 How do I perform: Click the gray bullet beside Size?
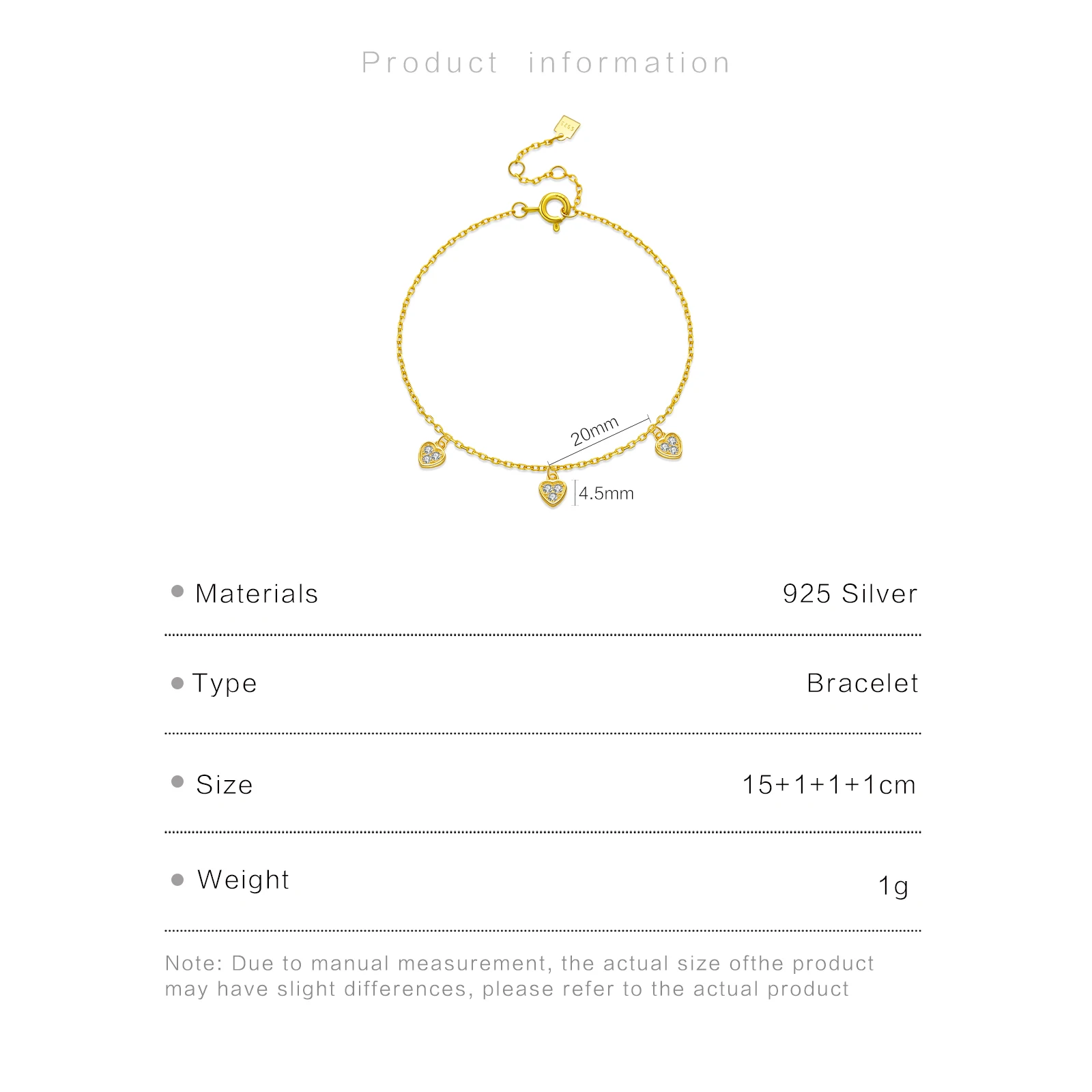coord(178,782)
